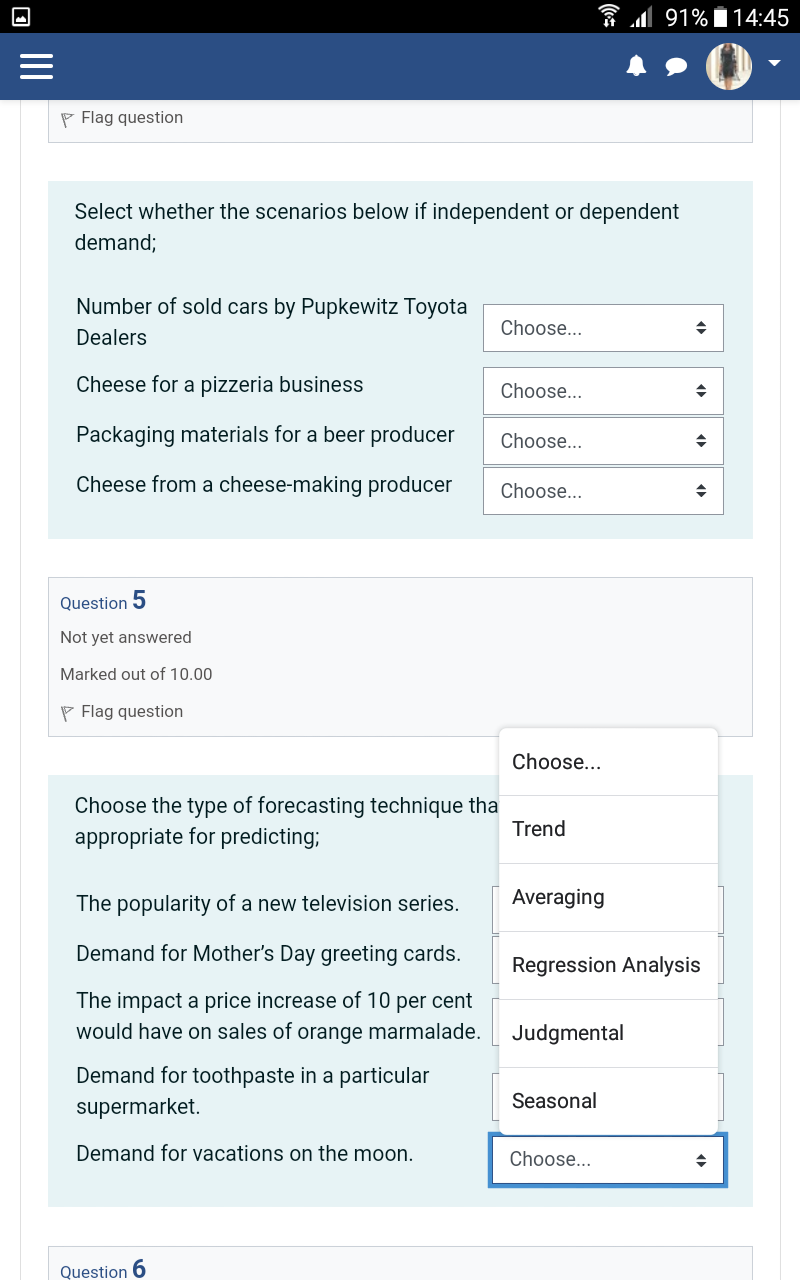Choose Regression Analysis option in list
Image resolution: width=800 pixels, height=1280 pixels.
[x=608, y=965]
